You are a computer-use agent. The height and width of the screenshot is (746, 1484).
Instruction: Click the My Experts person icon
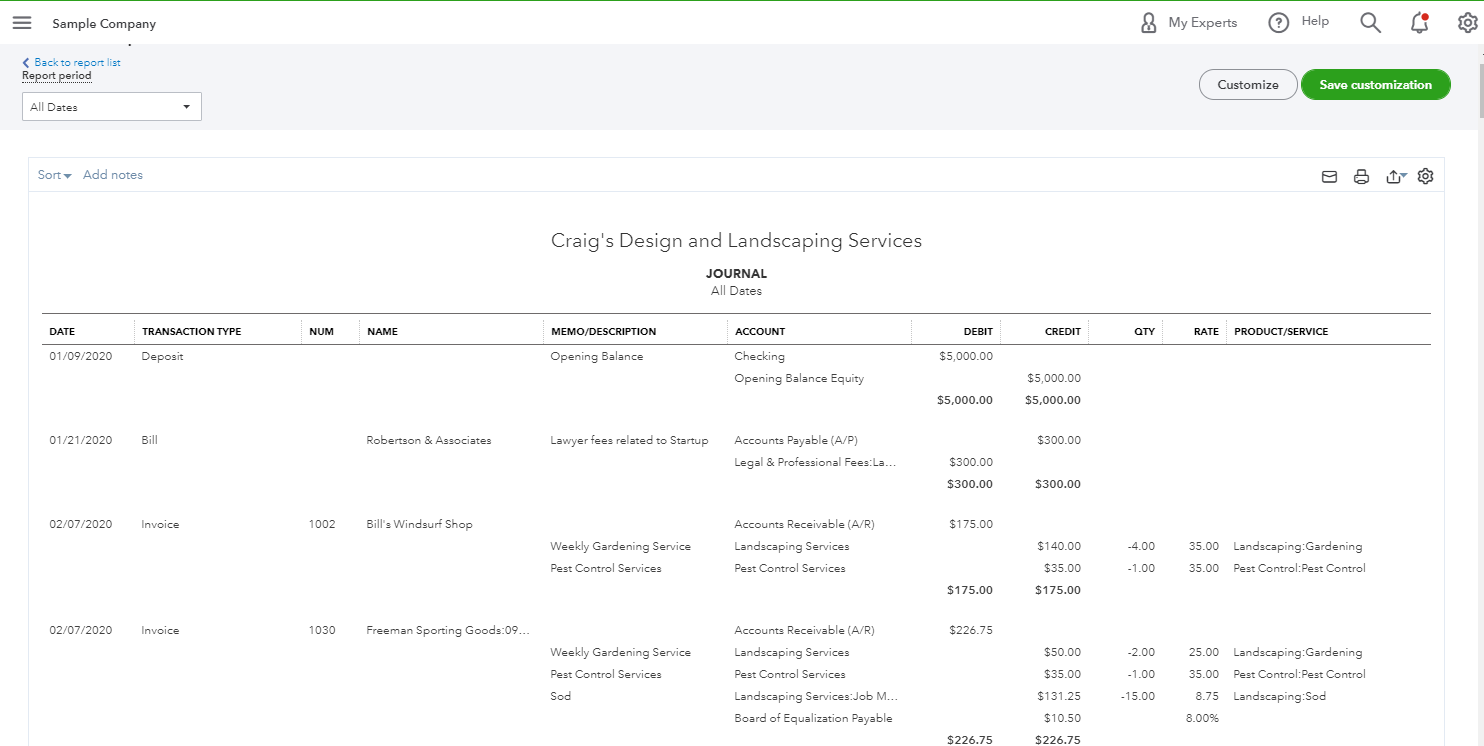(1148, 22)
